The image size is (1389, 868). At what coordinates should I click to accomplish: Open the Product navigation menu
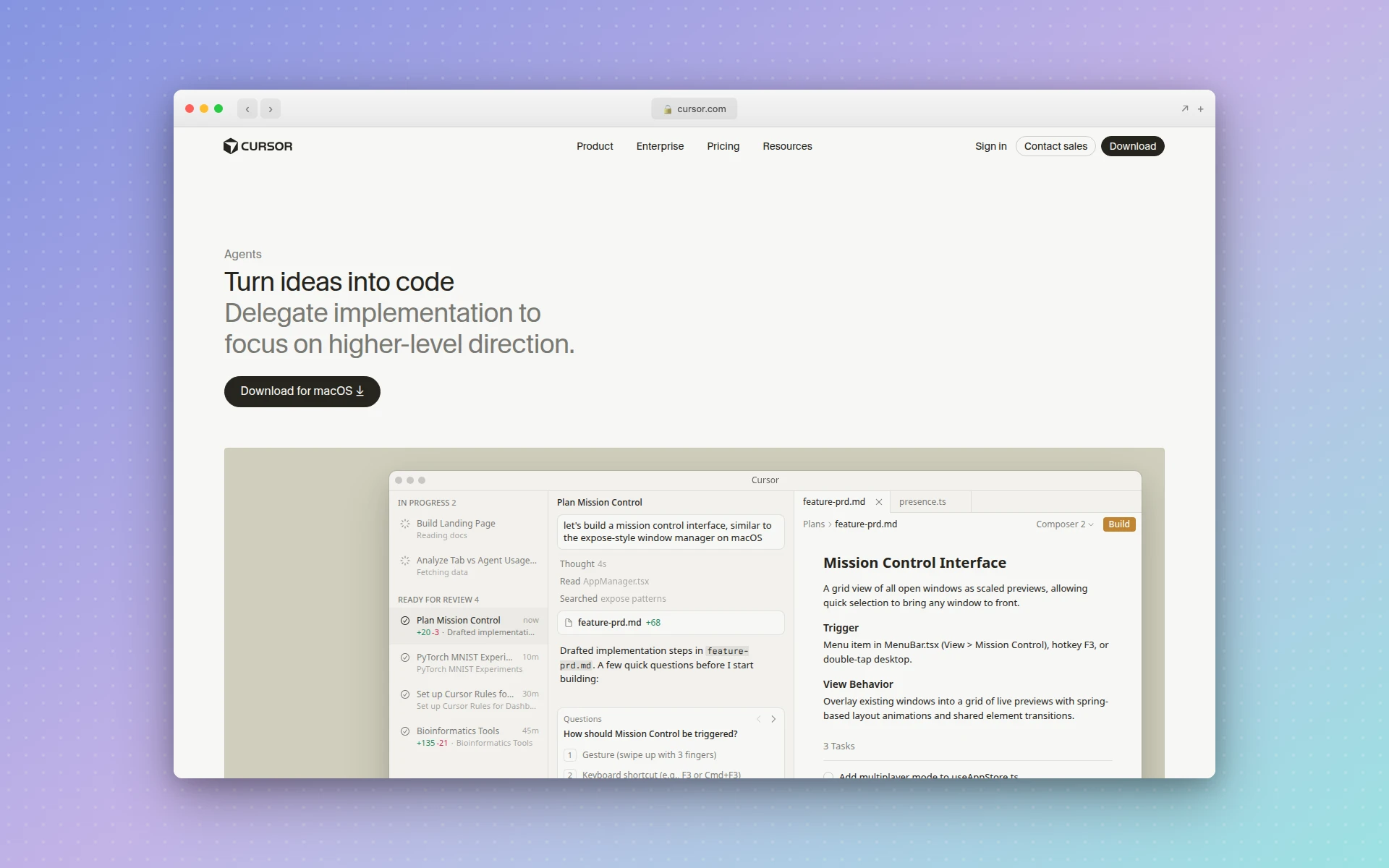[x=595, y=146]
